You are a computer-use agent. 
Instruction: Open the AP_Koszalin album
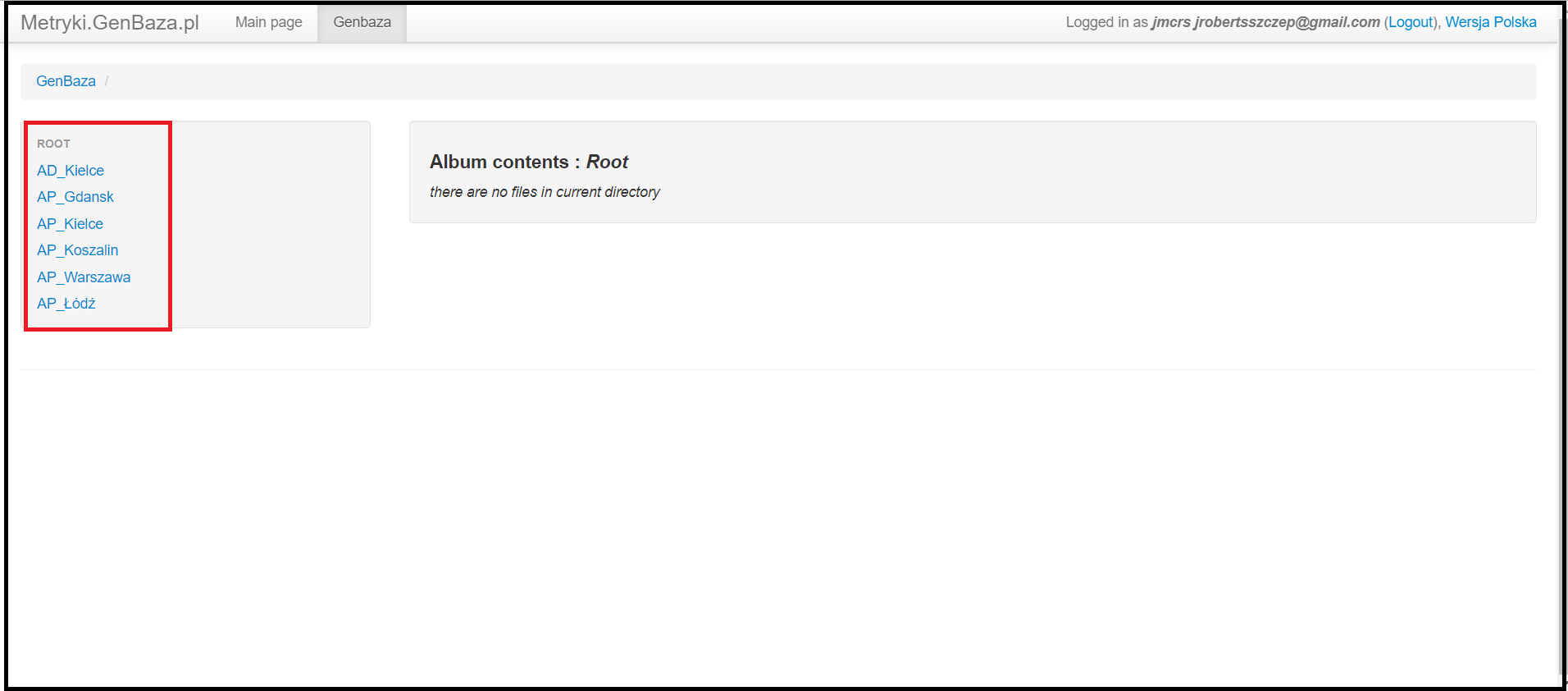click(x=77, y=250)
